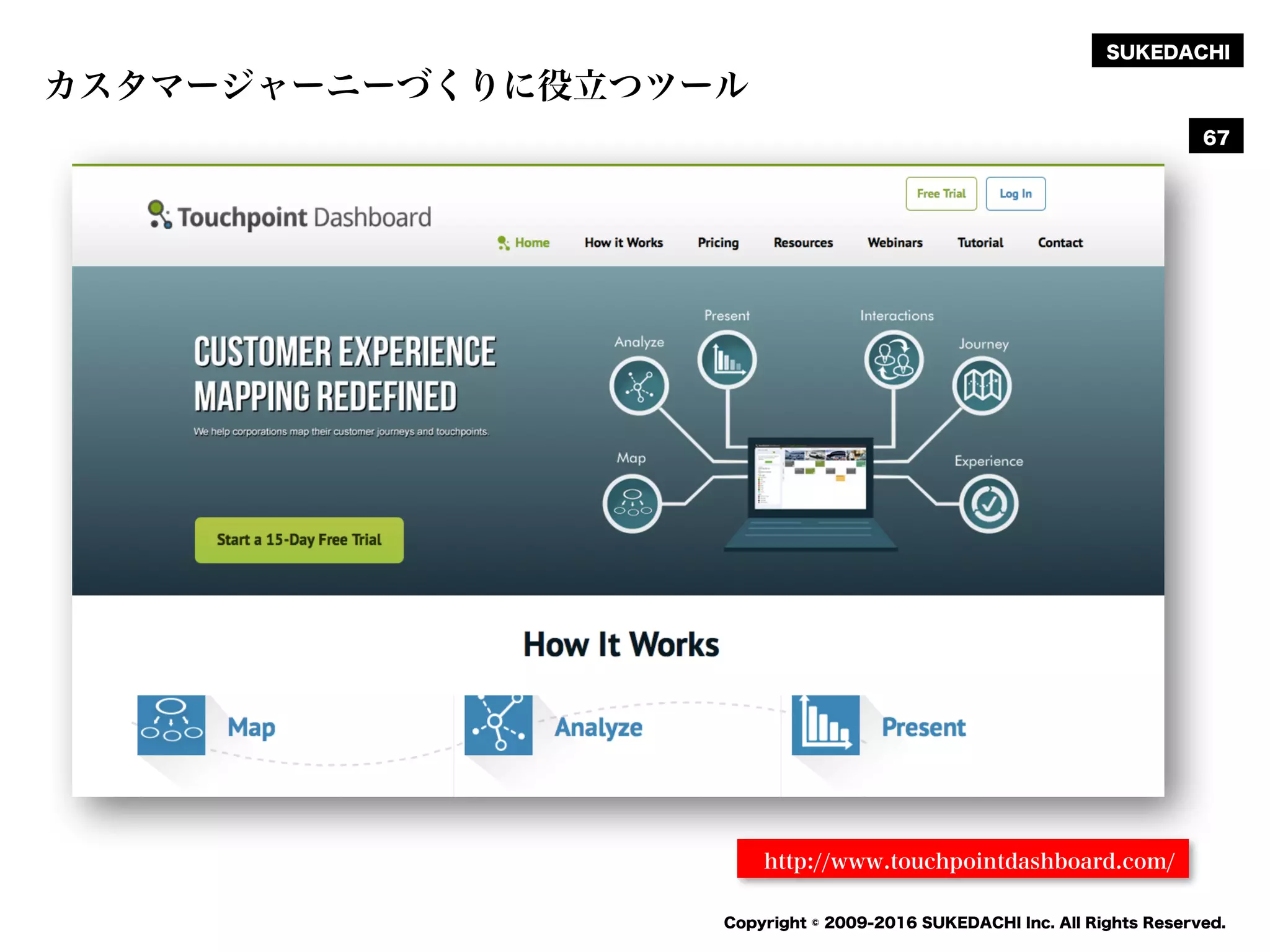Click the 'We help corporations map' tagline
This screenshot has height=952, width=1270.
coord(341,431)
